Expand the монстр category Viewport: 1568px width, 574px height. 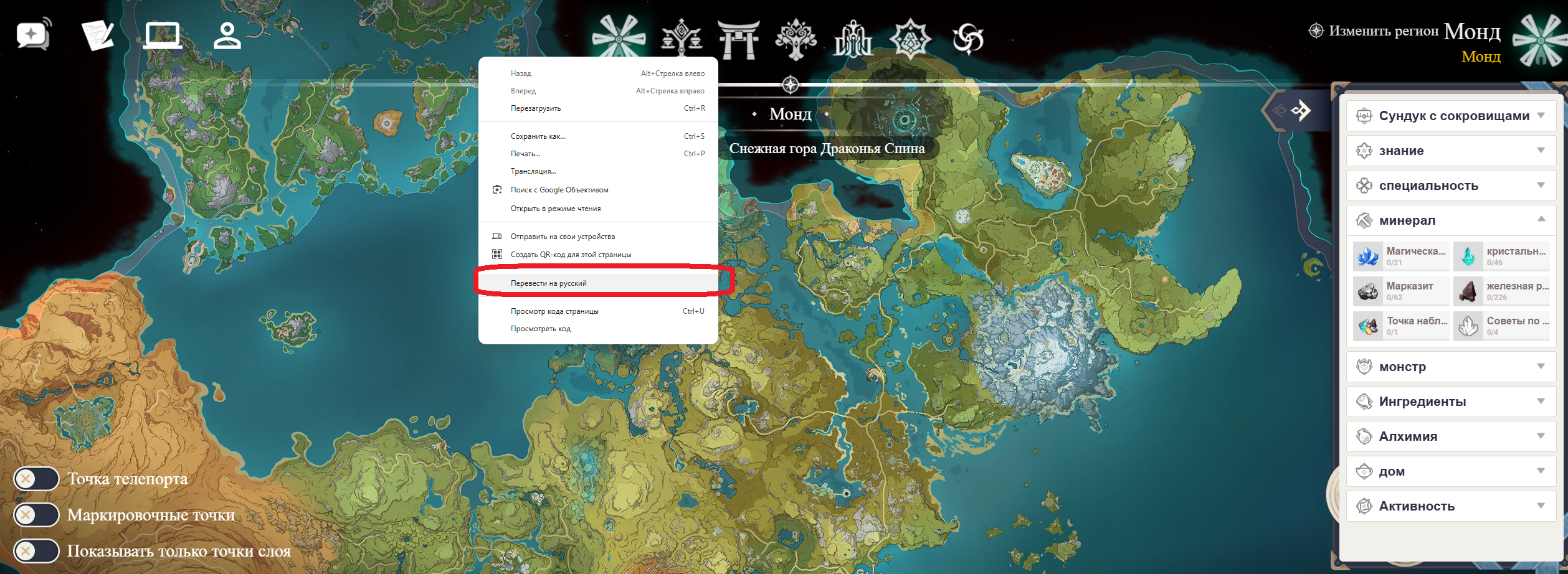coord(1451,367)
